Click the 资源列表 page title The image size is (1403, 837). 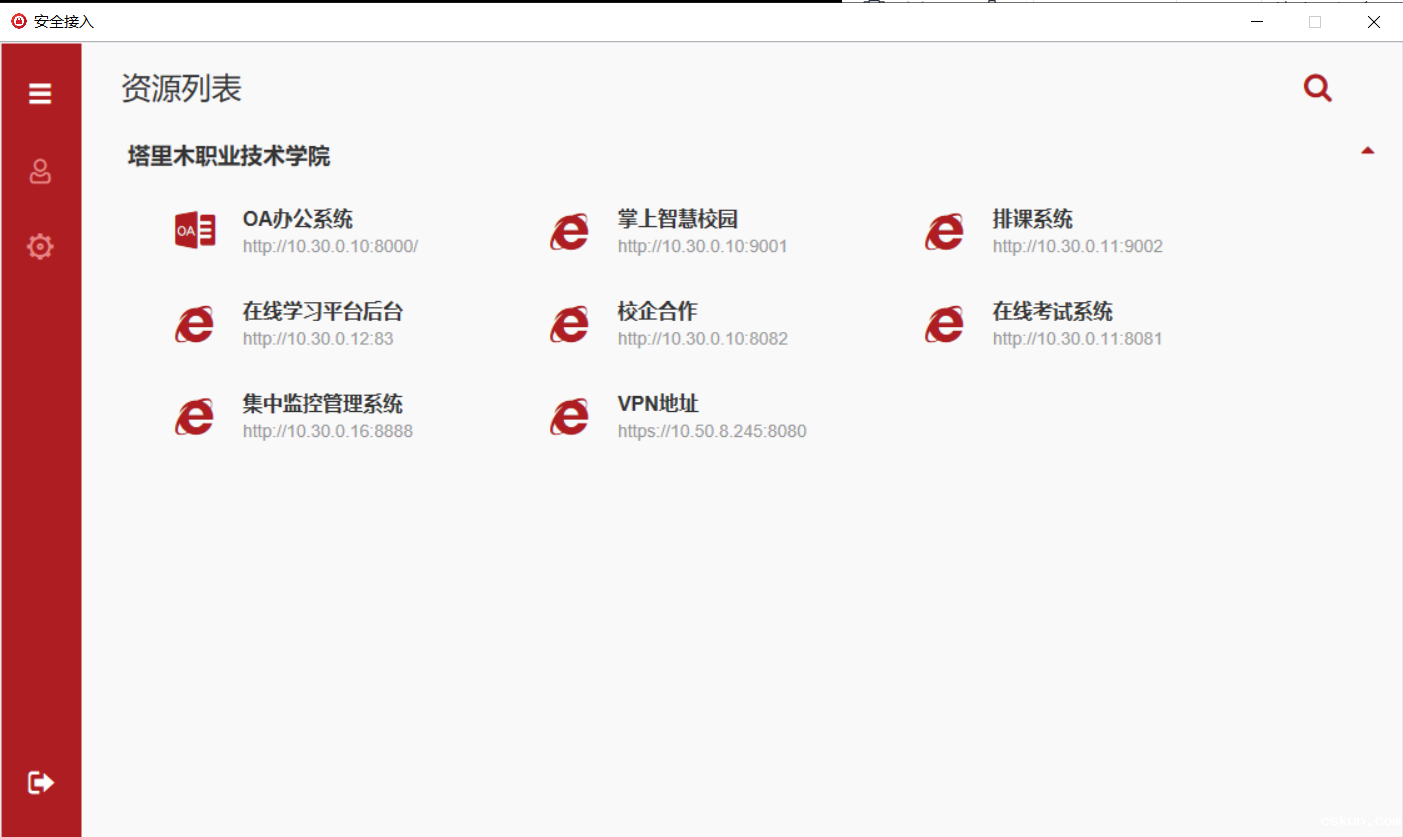click(x=182, y=89)
